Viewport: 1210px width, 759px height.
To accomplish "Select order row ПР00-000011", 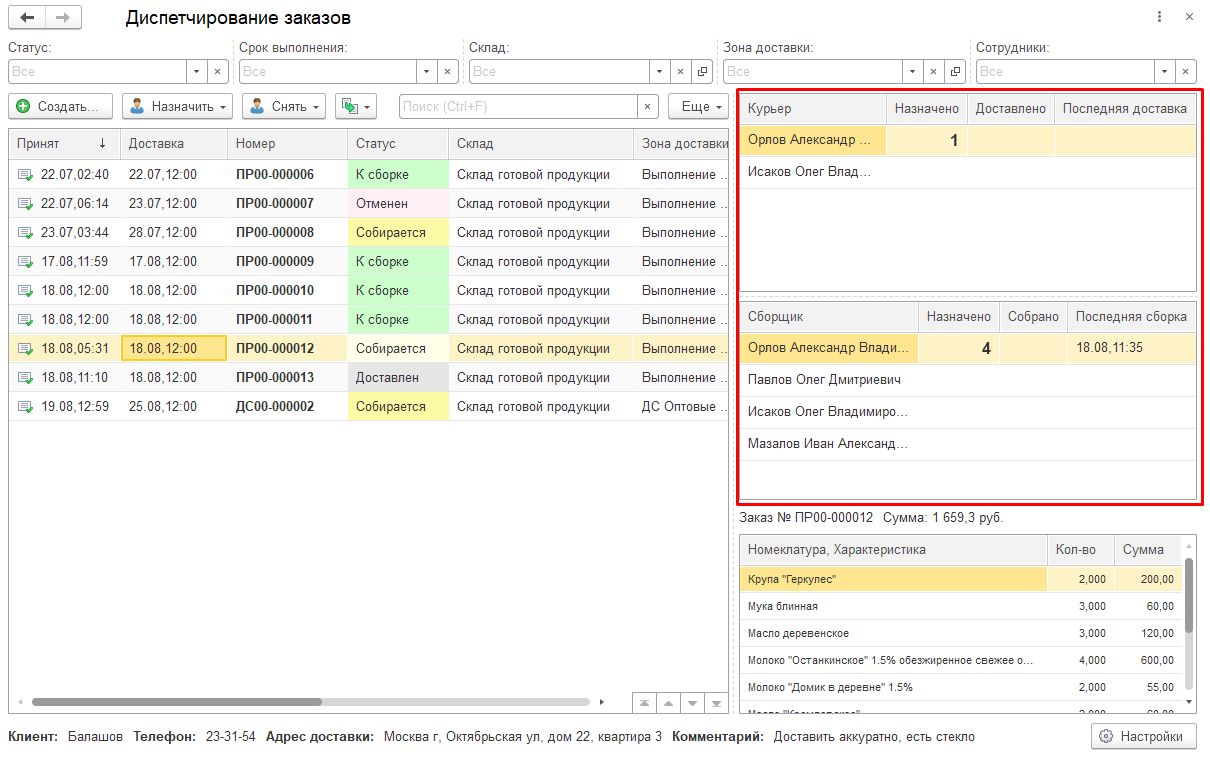I will (x=368, y=320).
